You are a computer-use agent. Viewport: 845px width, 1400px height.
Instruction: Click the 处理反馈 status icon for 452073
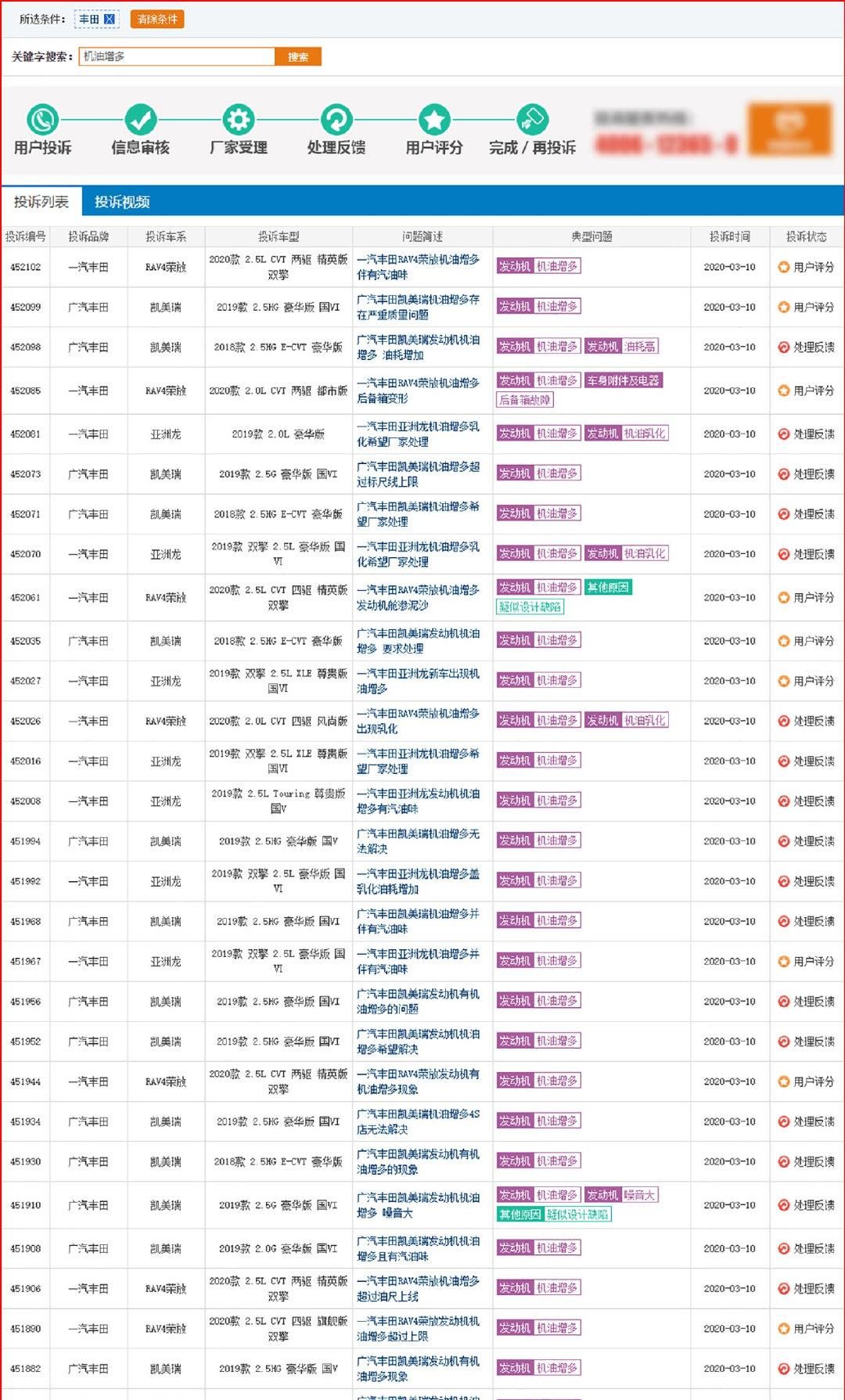coord(783,474)
